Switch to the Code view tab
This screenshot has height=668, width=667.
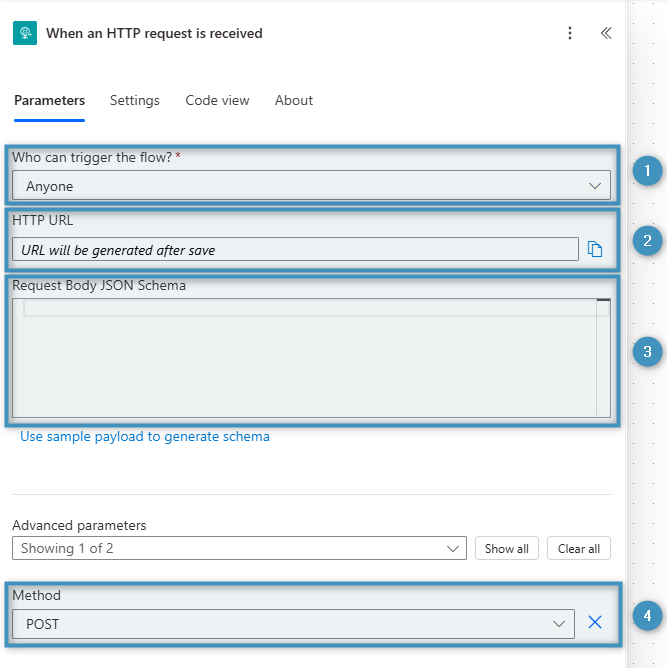tap(217, 101)
